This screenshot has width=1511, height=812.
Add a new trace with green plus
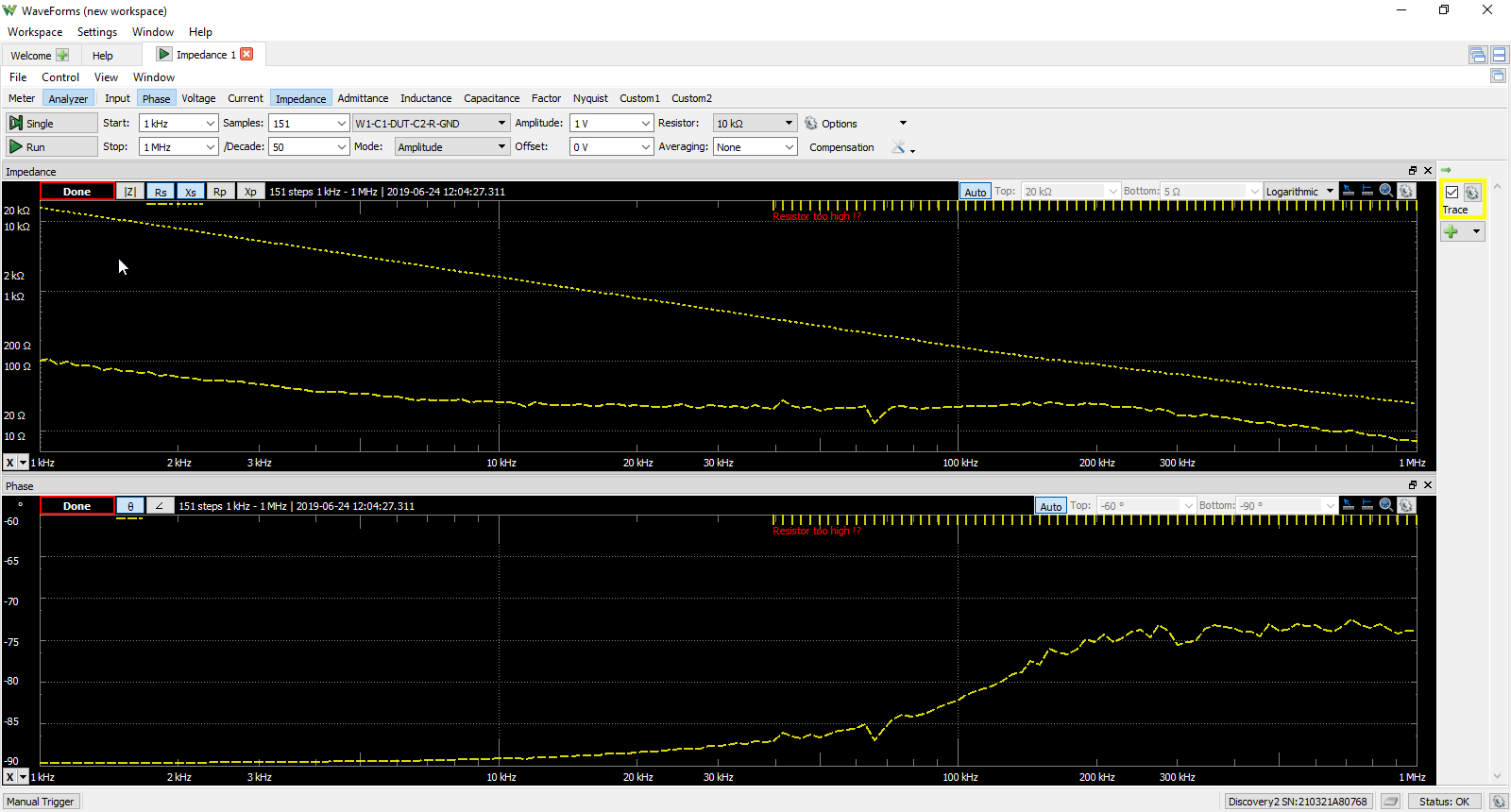click(1452, 231)
